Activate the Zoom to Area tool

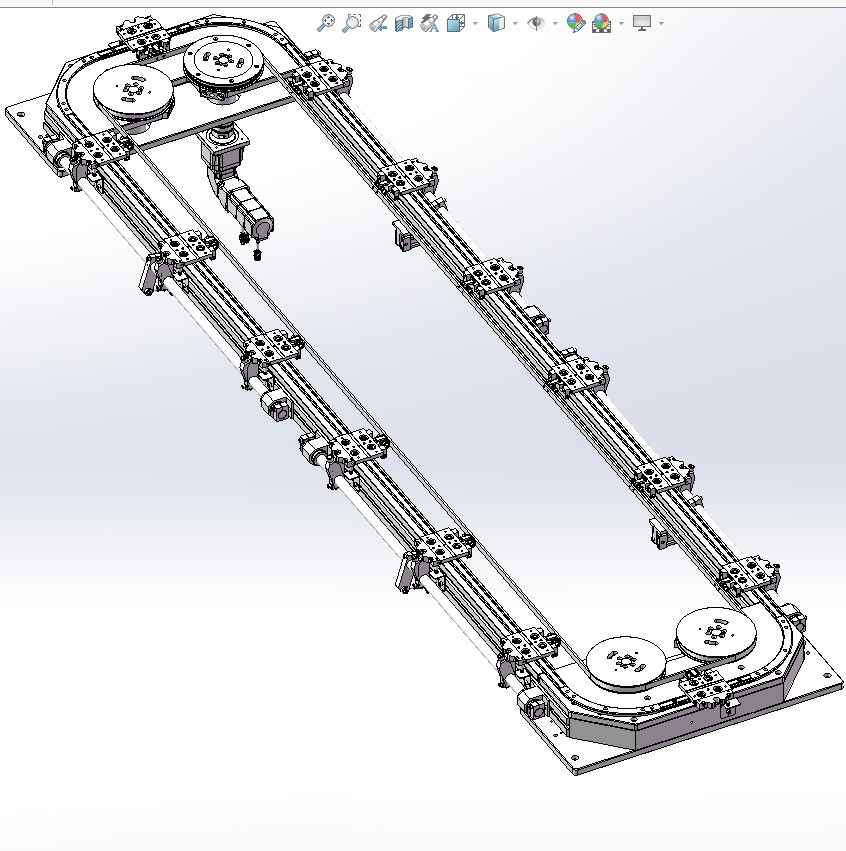click(351, 22)
